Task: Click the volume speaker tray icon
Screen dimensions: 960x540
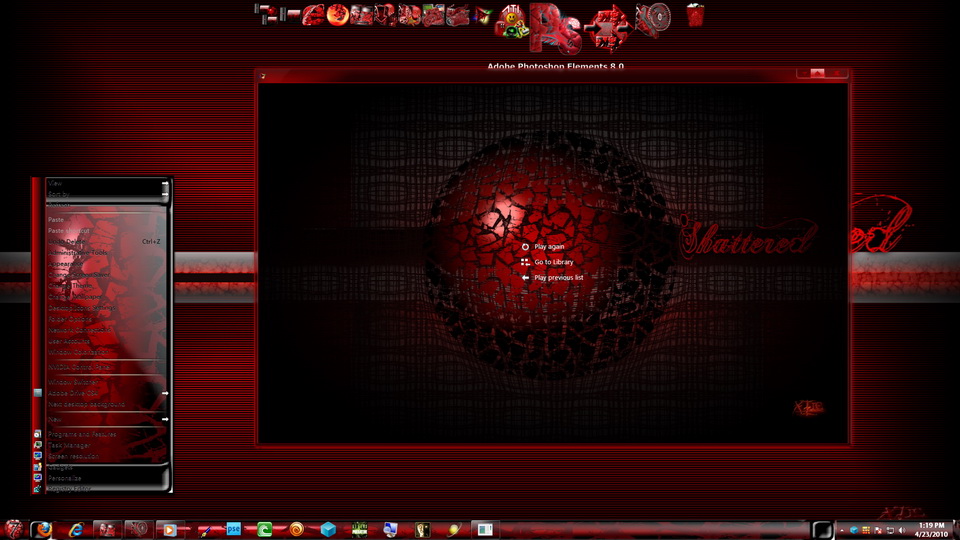Action: click(x=901, y=529)
